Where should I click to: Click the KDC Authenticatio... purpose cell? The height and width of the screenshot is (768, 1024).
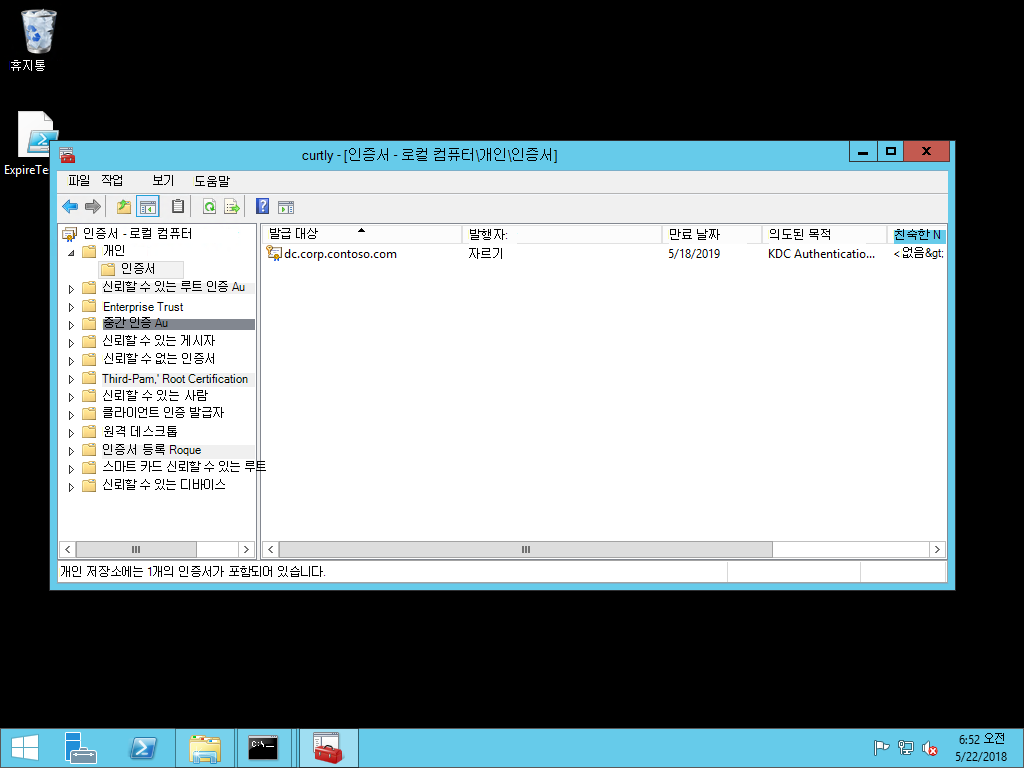point(821,253)
